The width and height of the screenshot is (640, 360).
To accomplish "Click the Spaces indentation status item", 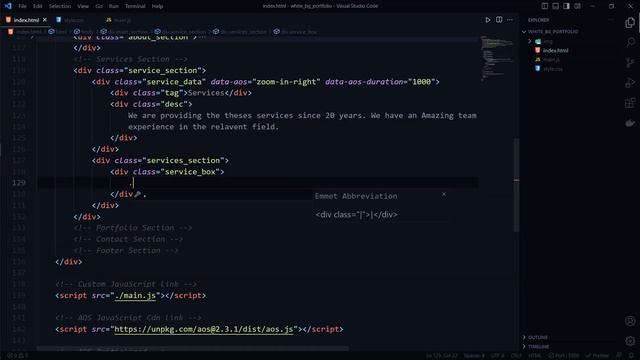I will 473,356.
